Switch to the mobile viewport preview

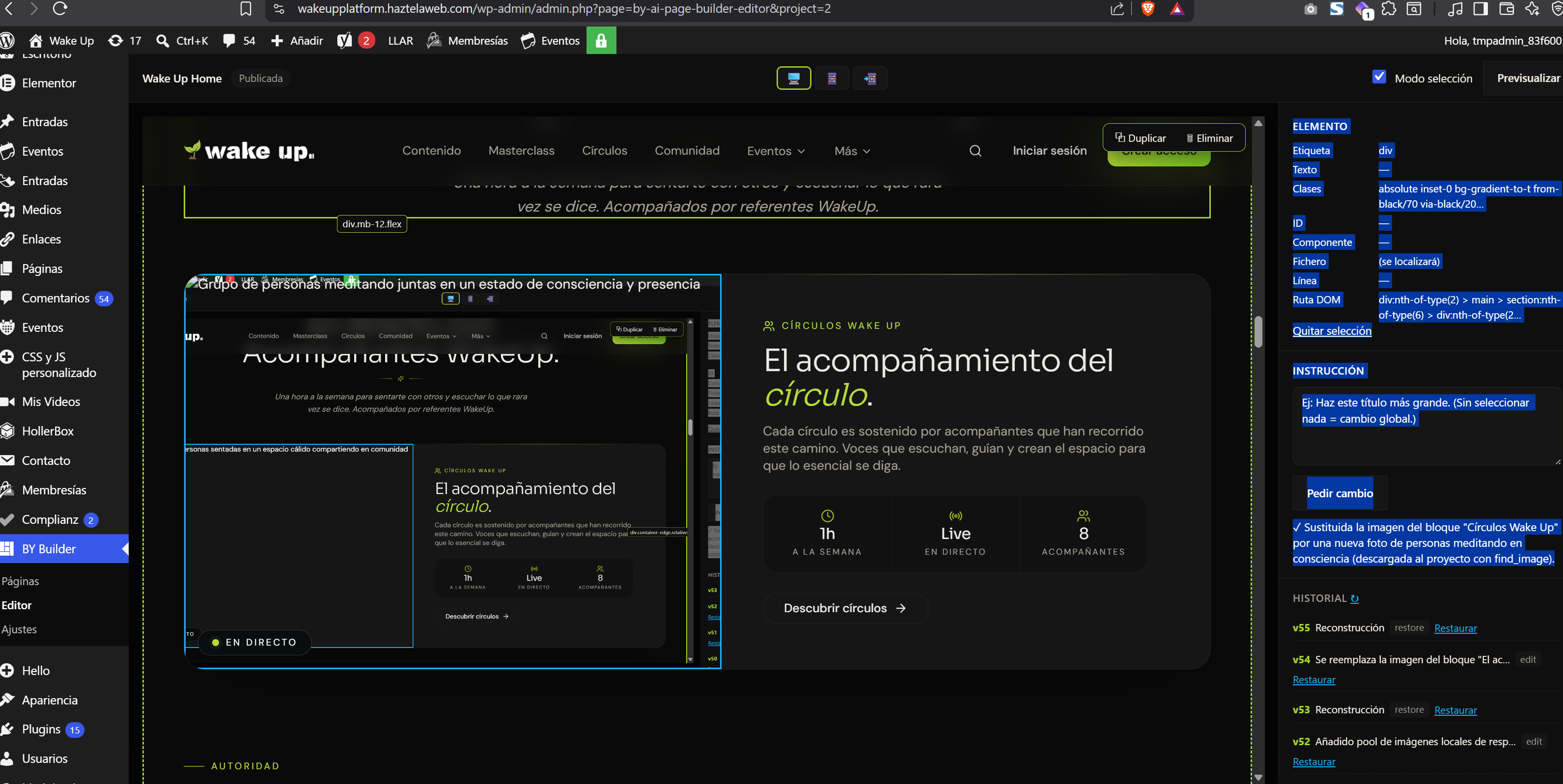(869, 78)
